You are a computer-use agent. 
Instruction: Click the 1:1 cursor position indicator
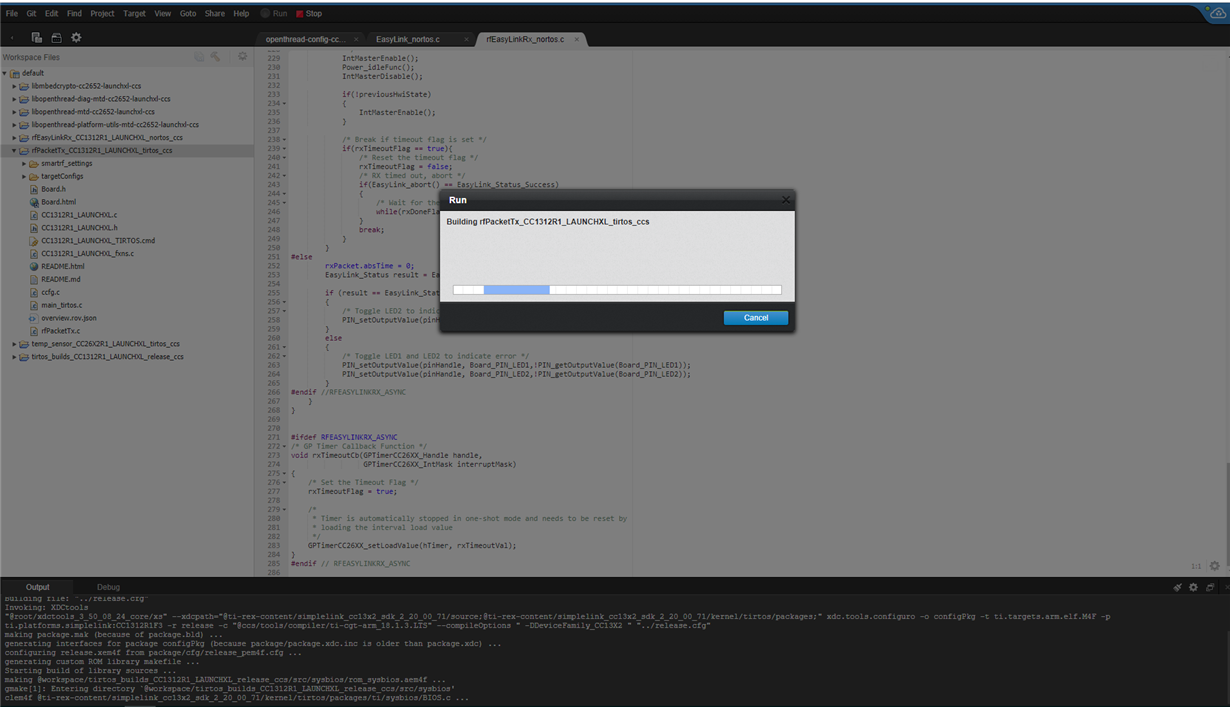point(1195,566)
